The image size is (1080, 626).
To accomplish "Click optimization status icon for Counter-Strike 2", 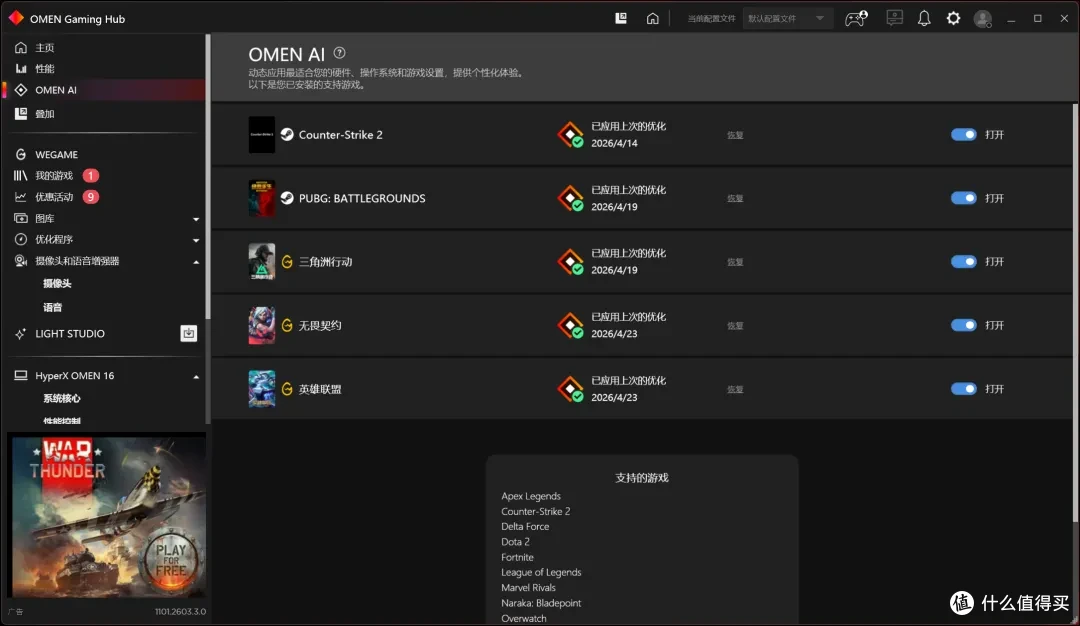I will [571, 134].
